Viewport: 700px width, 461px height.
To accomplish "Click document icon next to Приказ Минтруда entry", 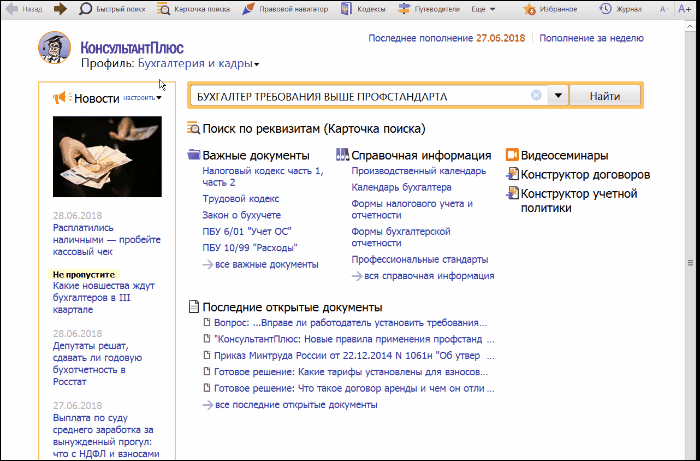I will (206, 355).
